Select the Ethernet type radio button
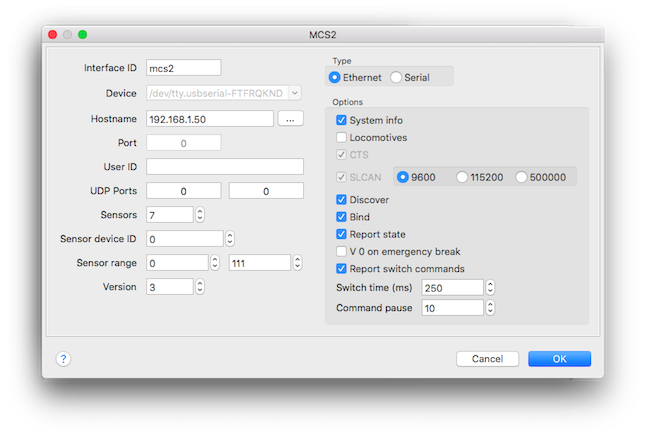Image resolution: width=646 pixels, height=438 pixels. click(335, 77)
